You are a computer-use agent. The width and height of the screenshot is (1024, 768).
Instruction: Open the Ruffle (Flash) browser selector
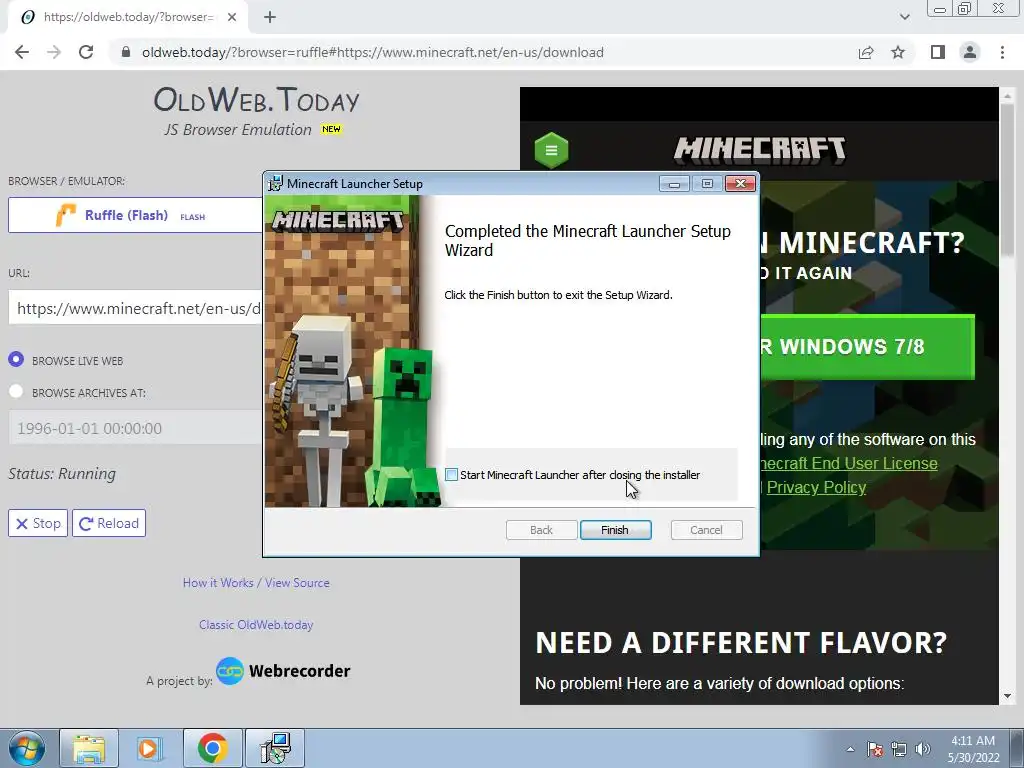[x=136, y=215]
